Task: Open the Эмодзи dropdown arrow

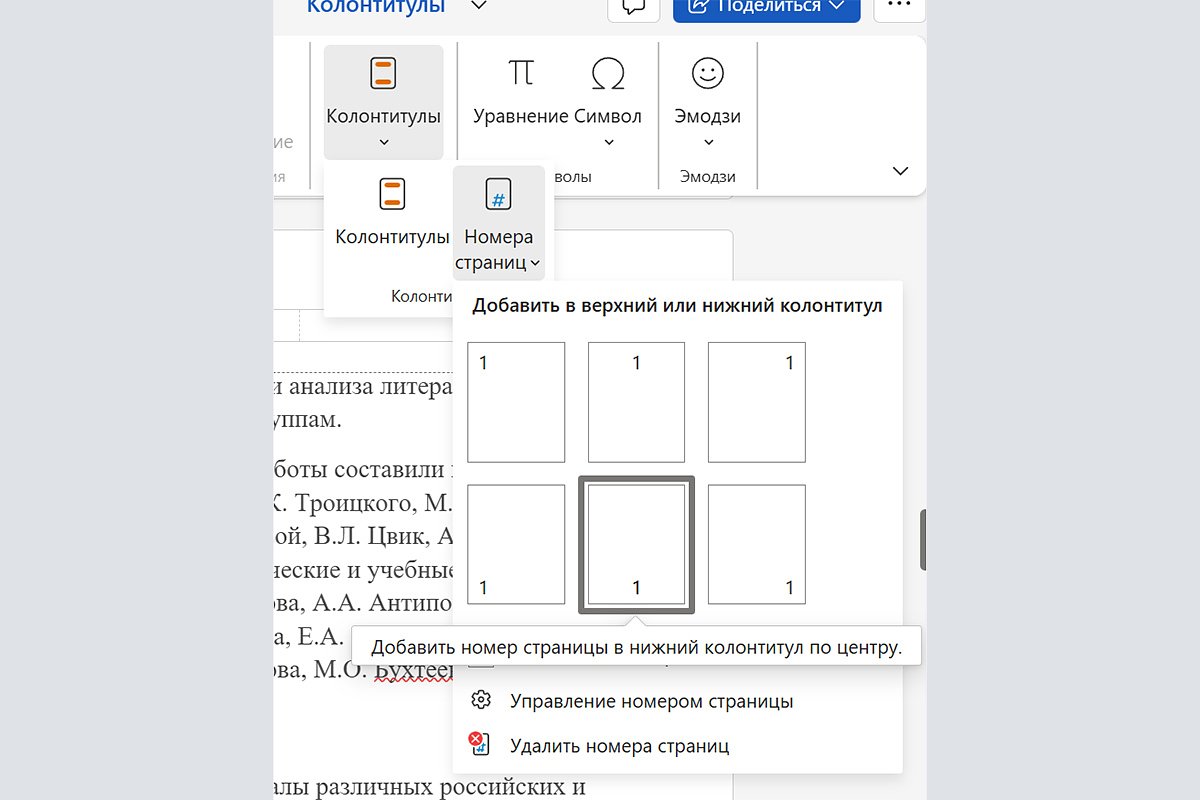Action: [707, 142]
